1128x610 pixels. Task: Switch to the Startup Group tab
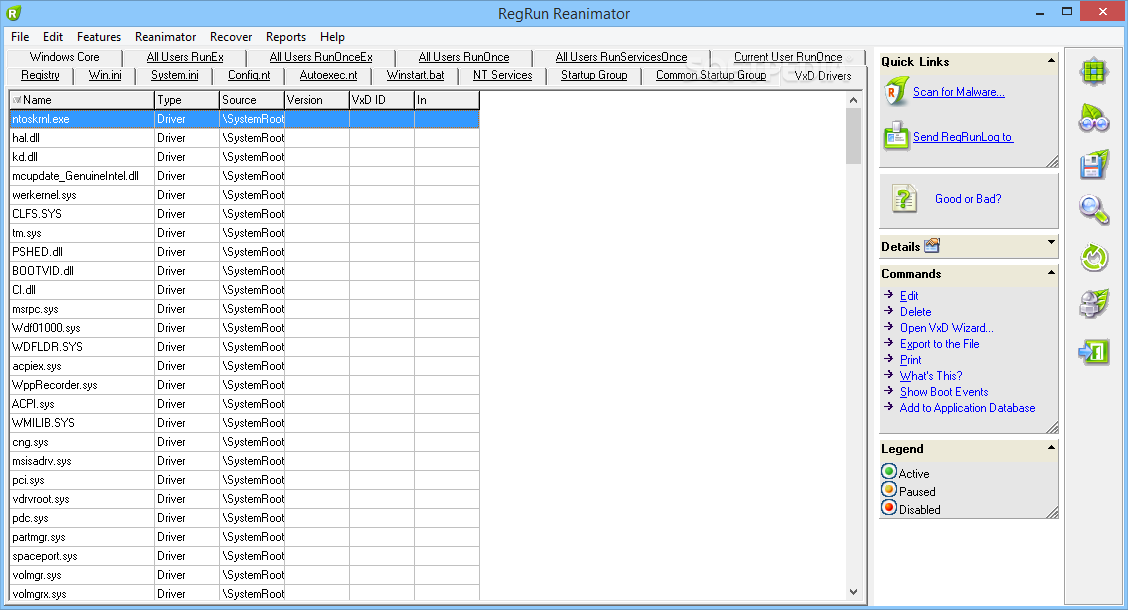point(593,75)
